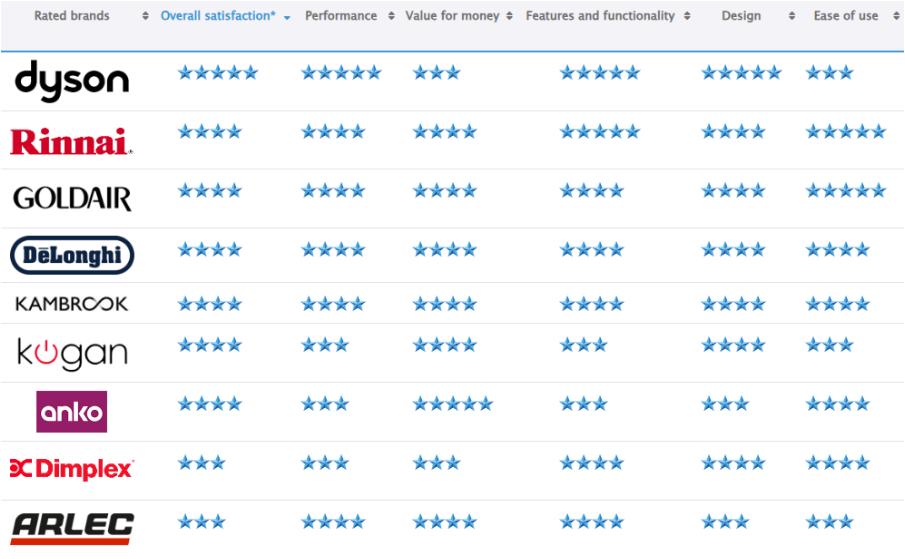Click the Kambrook brand logo
The width and height of the screenshot is (905, 559).
click(72, 304)
